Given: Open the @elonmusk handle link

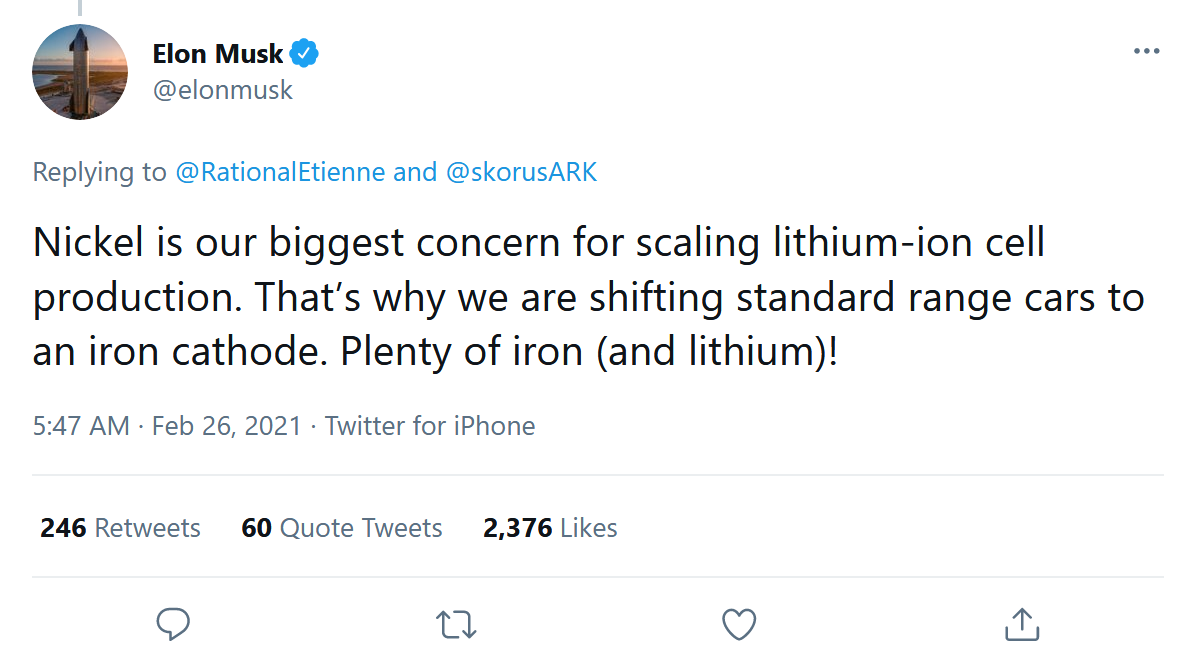Looking at the screenshot, I should click(x=223, y=90).
